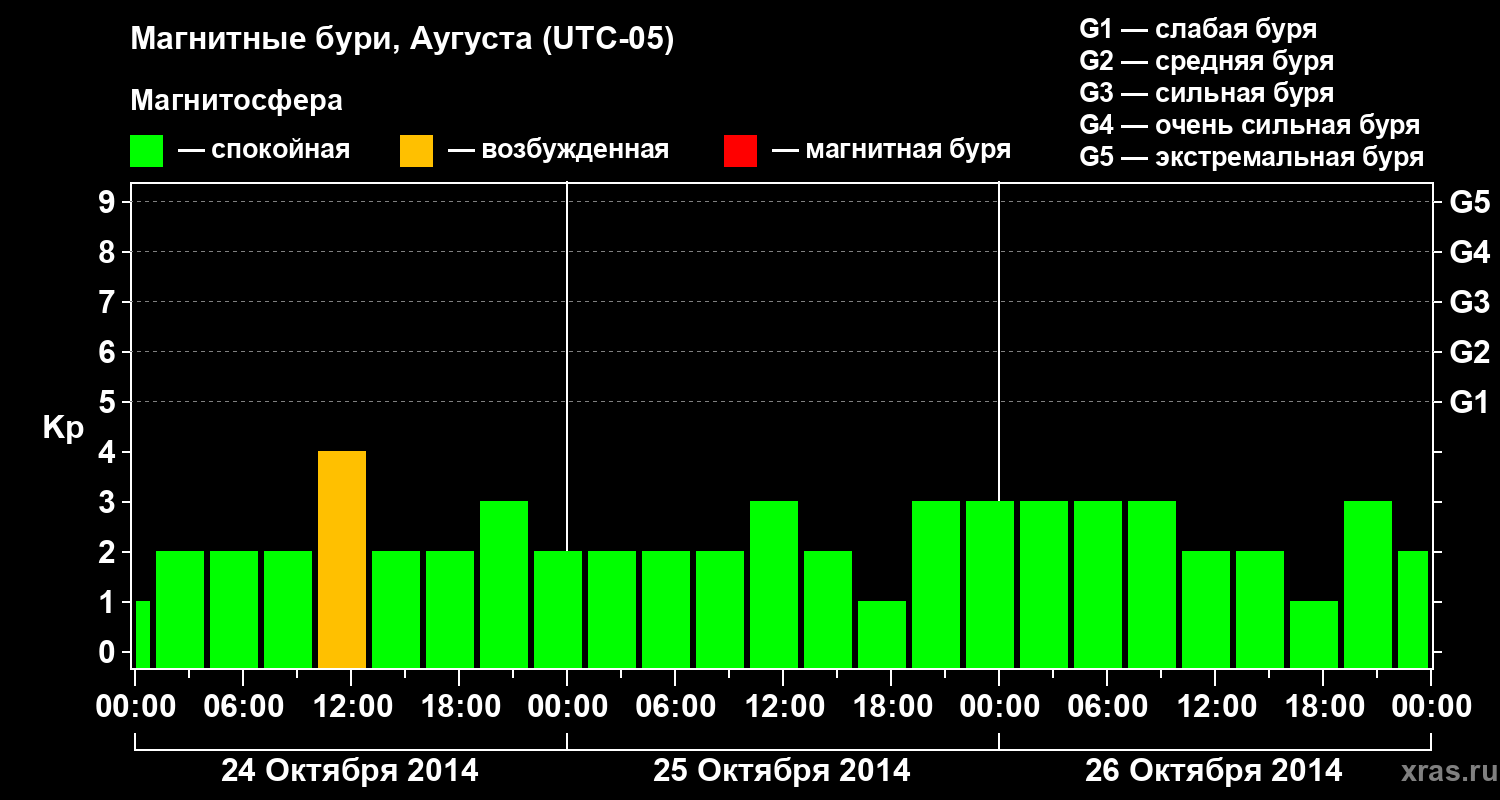Click the '26 Октября 2014' date label

pyautogui.click(x=1214, y=771)
